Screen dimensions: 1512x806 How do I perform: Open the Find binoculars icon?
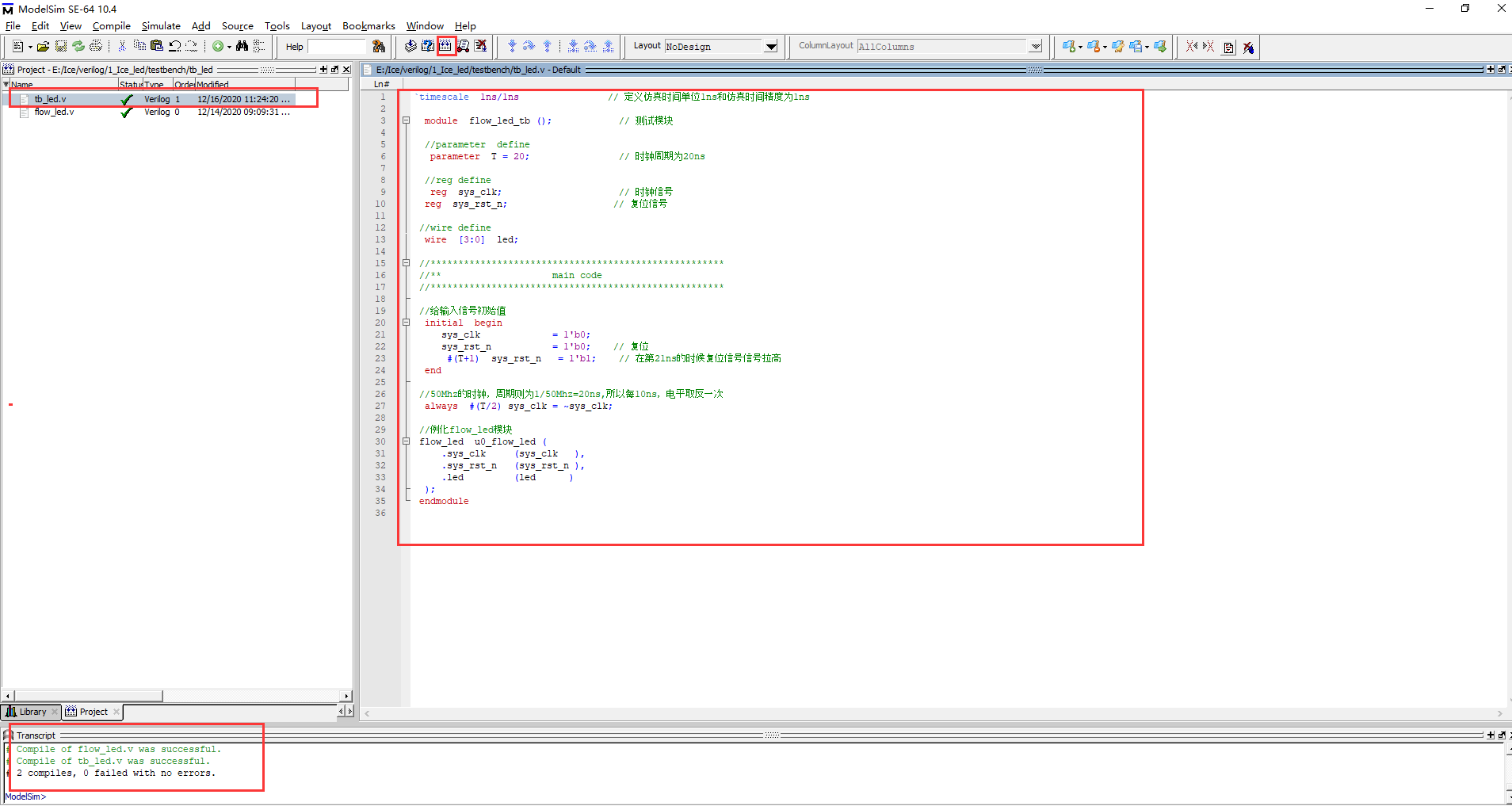pyautogui.click(x=243, y=46)
